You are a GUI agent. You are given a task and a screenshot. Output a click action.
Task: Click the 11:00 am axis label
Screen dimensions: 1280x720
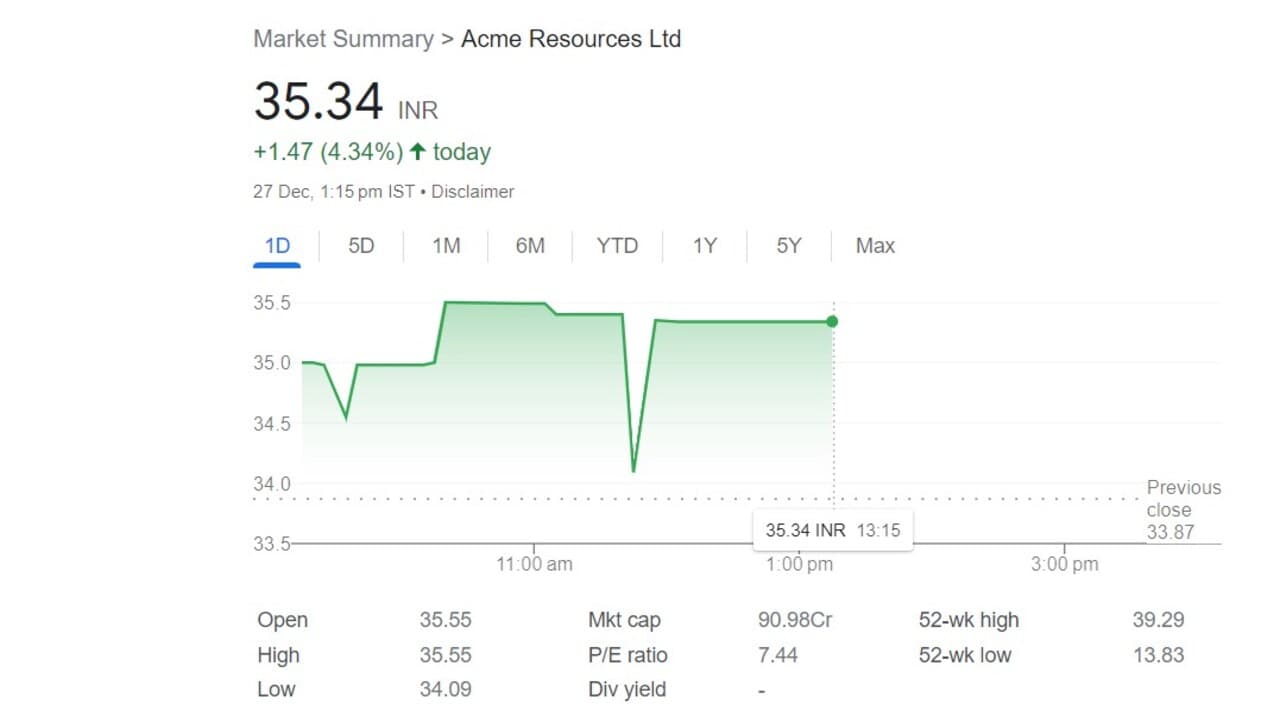(x=534, y=564)
